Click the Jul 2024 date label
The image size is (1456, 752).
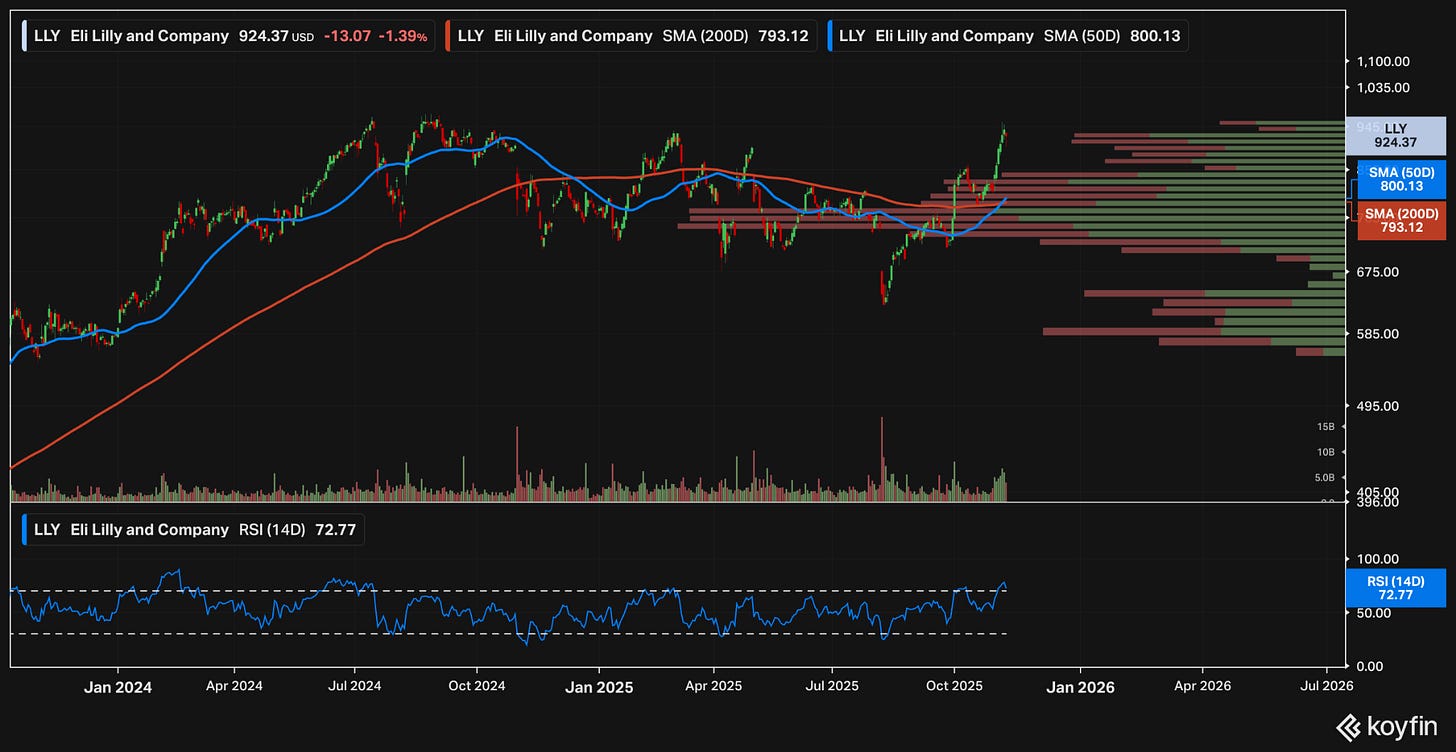click(354, 688)
